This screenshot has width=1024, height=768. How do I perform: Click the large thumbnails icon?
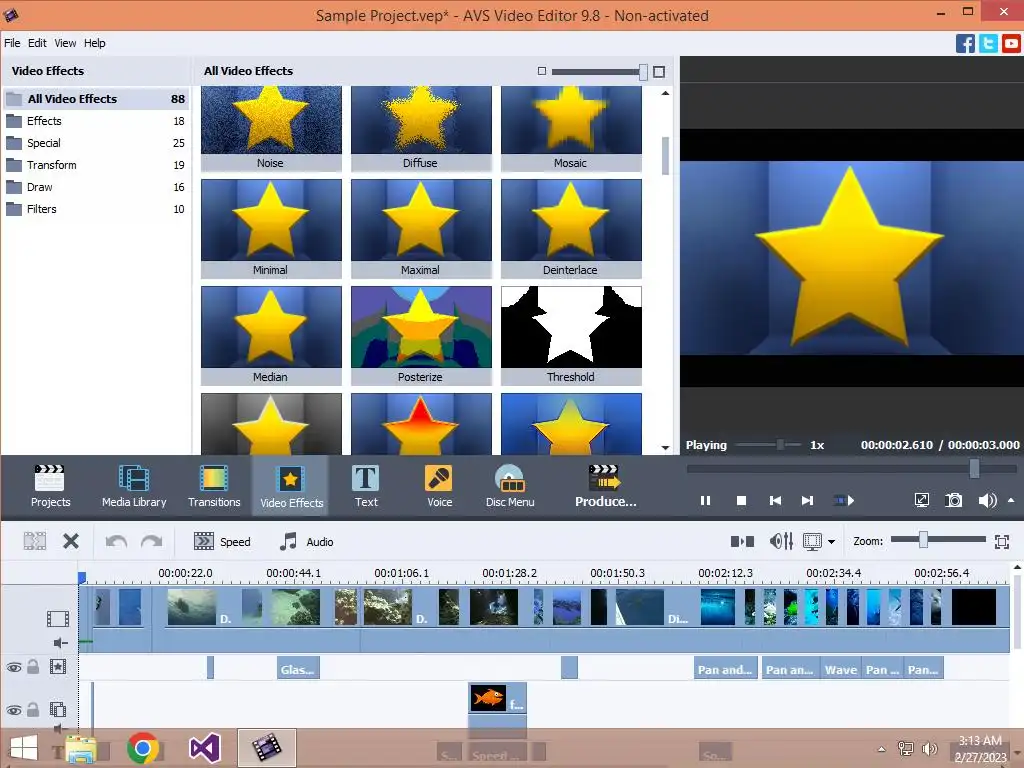(659, 71)
